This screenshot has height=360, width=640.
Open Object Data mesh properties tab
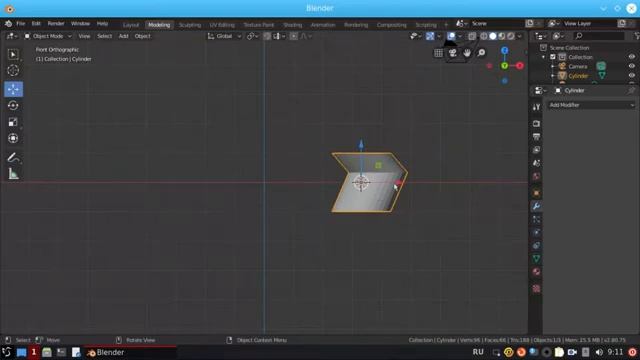(x=536, y=259)
